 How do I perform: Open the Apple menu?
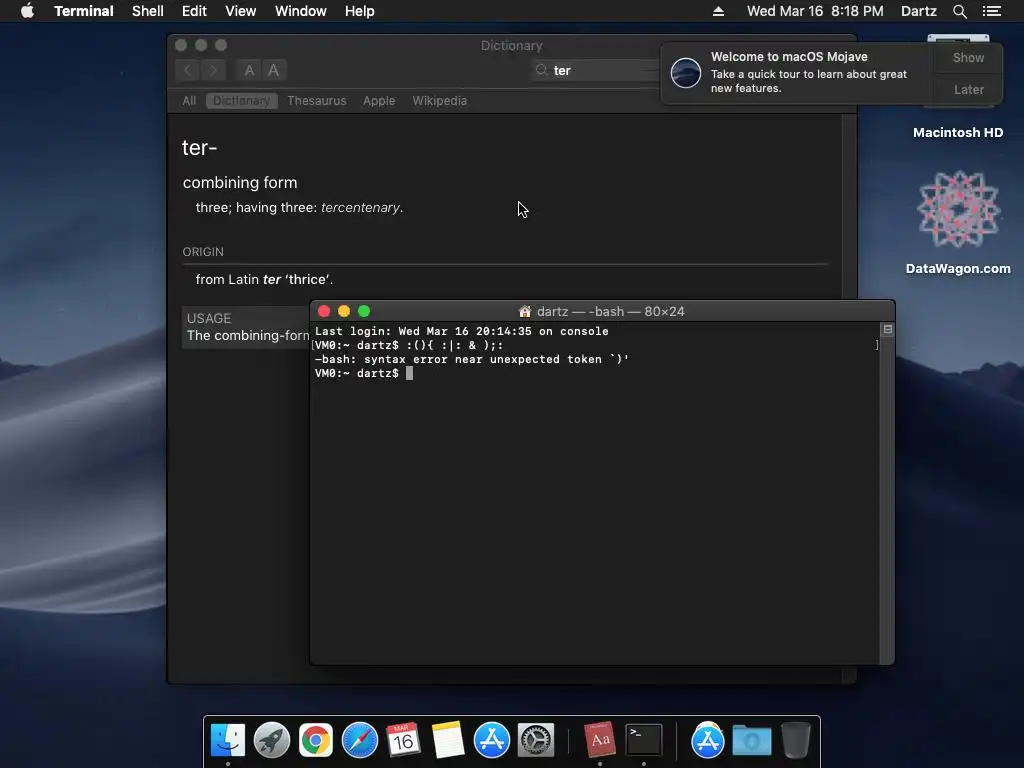tap(27, 11)
